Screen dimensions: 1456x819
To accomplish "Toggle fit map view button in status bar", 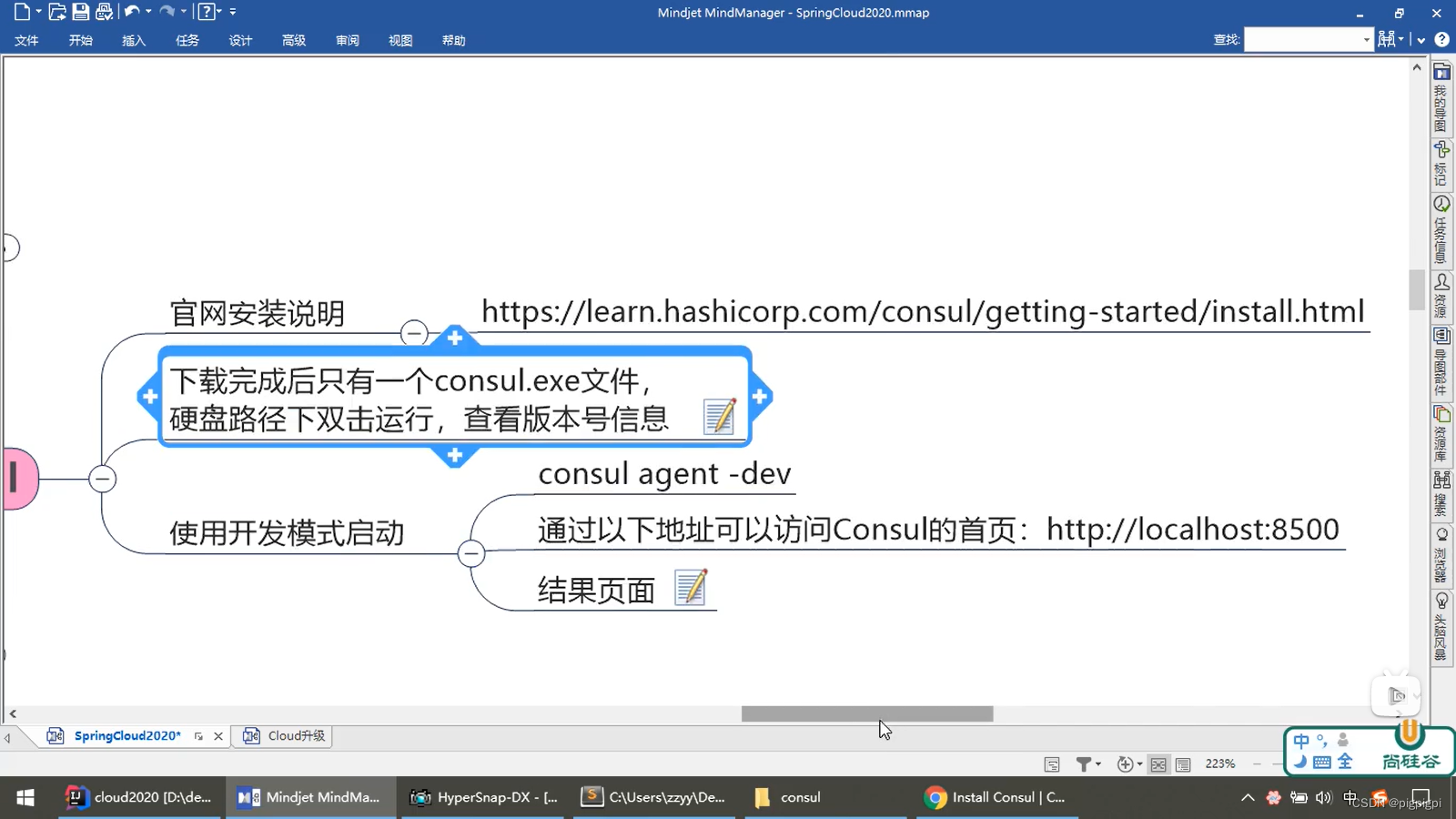I will tap(1158, 764).
